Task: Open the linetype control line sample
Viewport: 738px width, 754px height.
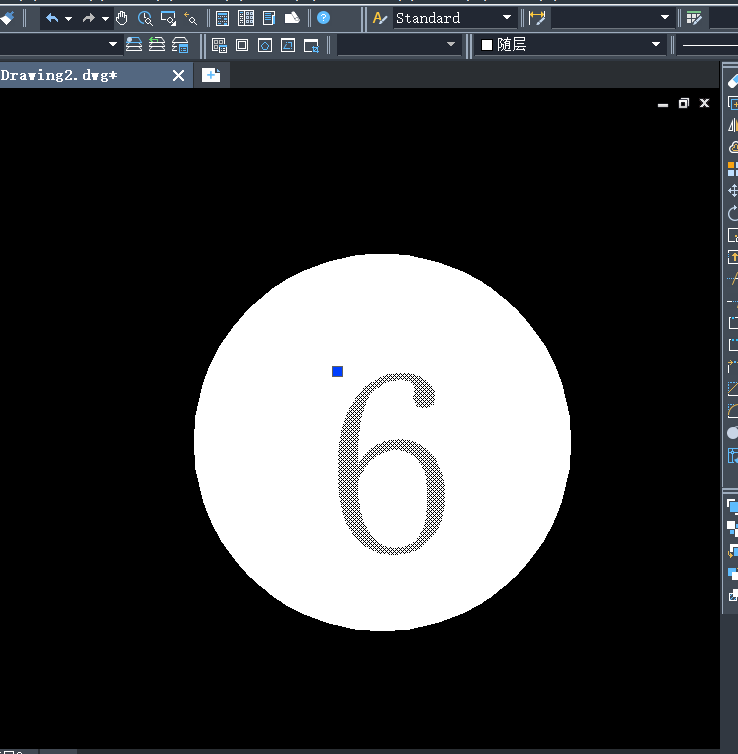Action: pyautogui.click(x=710, y=45)
